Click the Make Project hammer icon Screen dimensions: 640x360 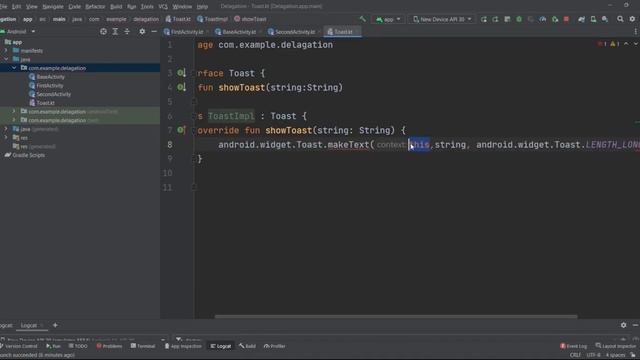(362, 19)
